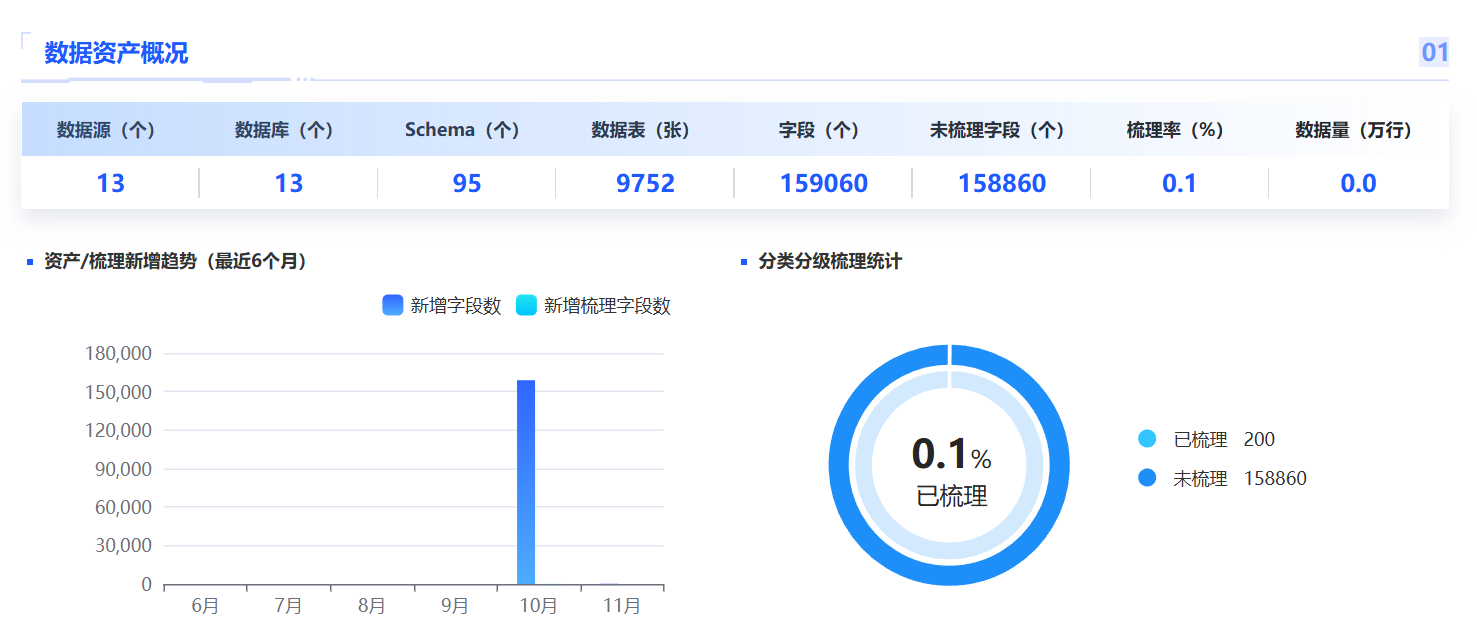Viewport: 1477px width, 636px height.
Task: Click the 数据量 value 0.0
Action: click(x=1358, y=184)
